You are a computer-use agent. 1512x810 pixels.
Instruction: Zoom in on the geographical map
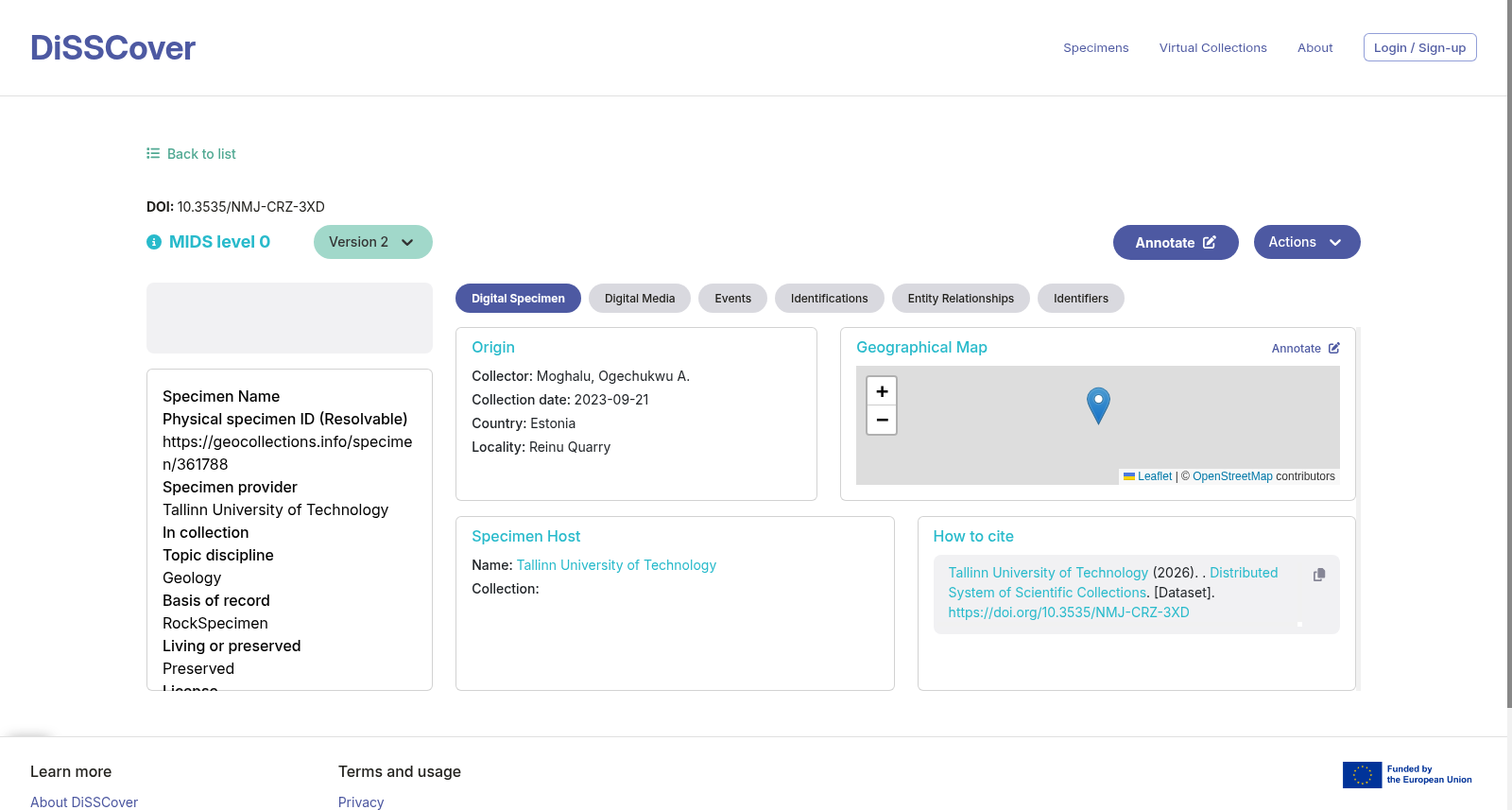pyautogui.click(x=882, y=391)
